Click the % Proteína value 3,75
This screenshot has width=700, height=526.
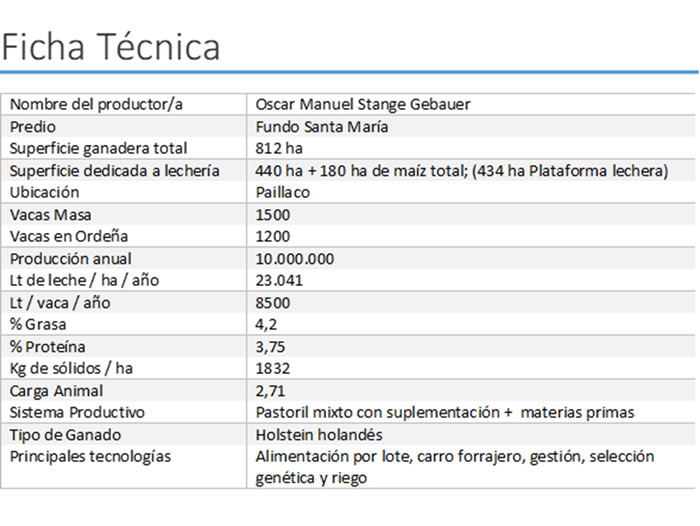tap(270, 347)
